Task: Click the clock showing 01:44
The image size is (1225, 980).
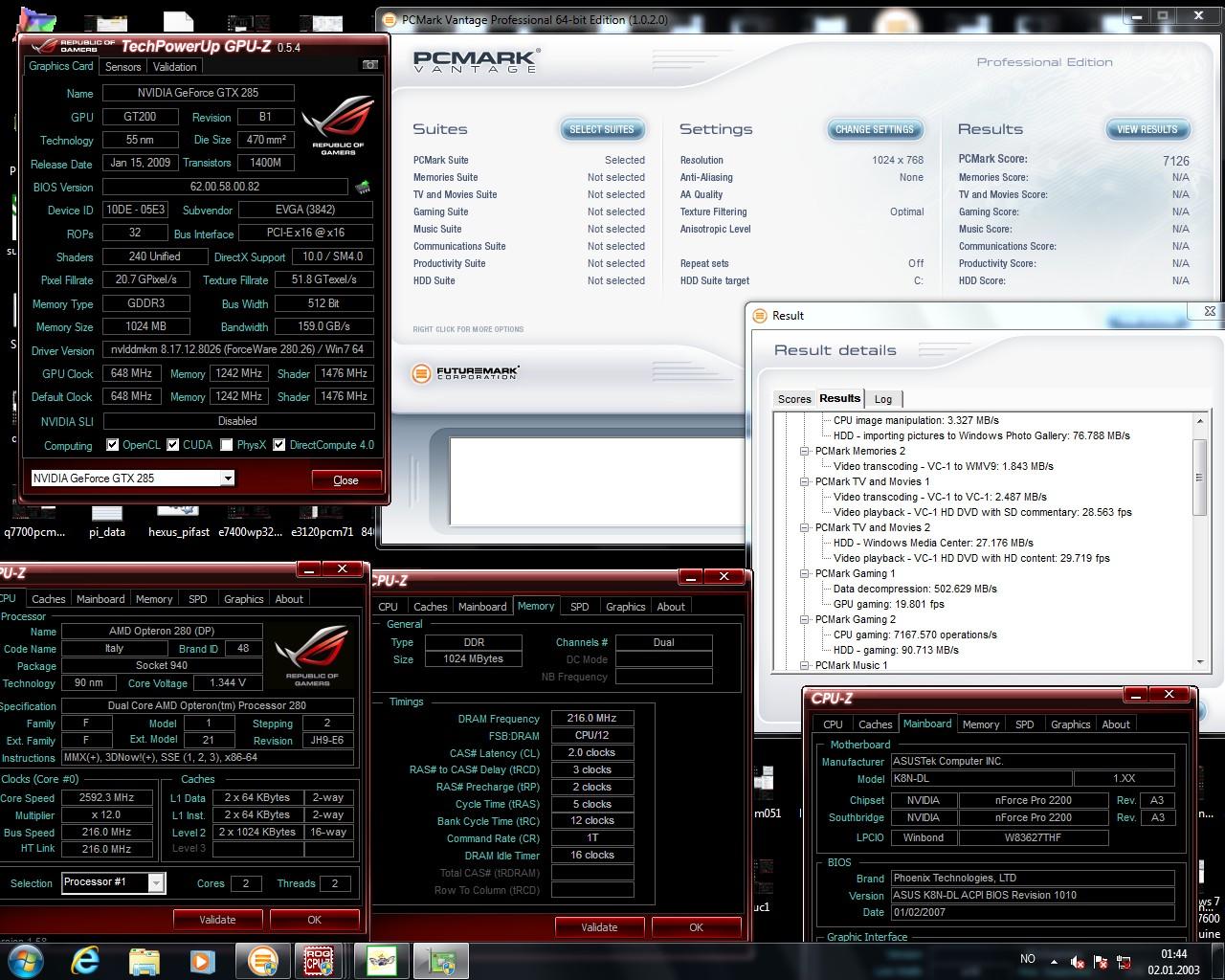Action: (1173, 954)
